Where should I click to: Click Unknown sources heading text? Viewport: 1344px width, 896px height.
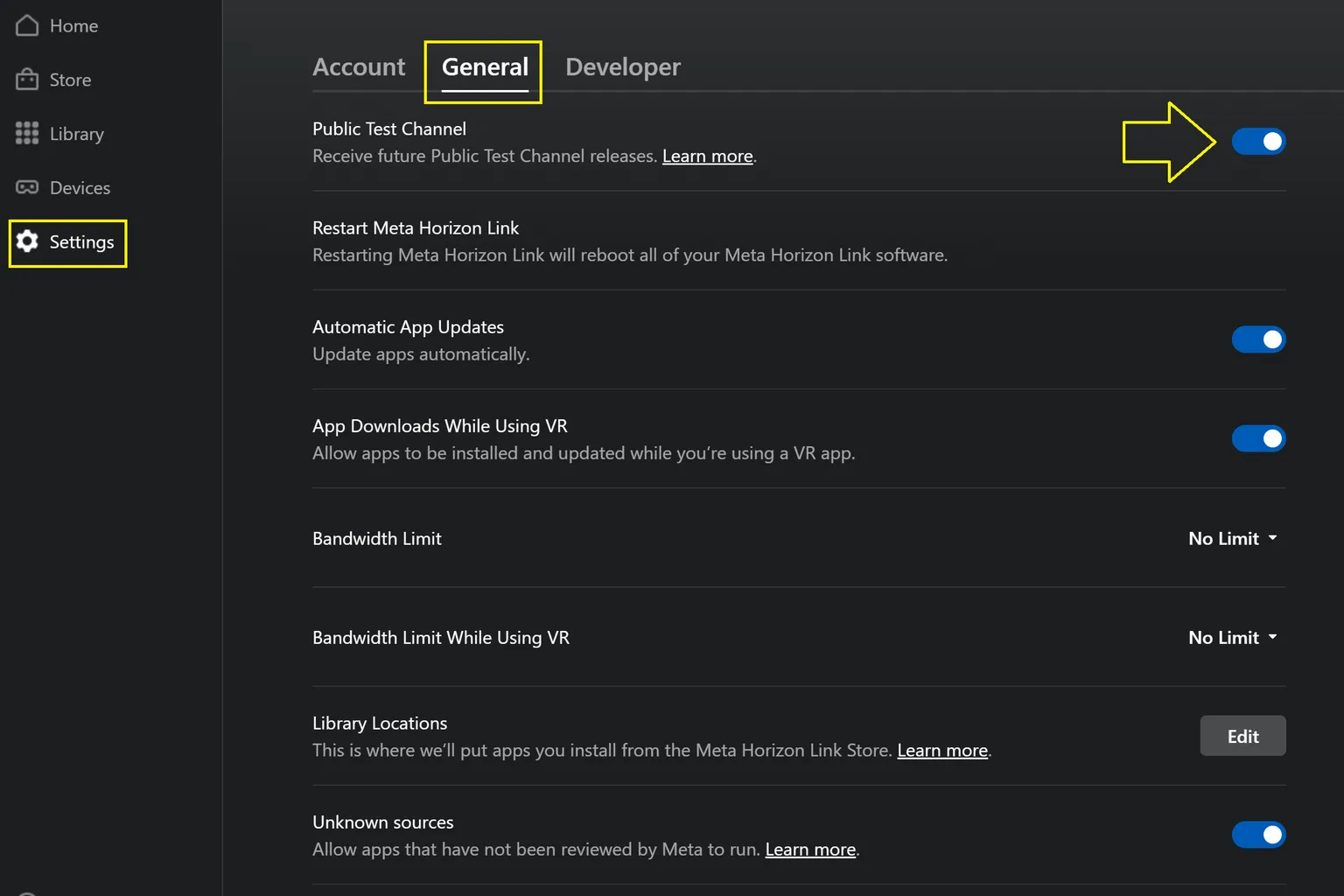click(x=383, y=822)
